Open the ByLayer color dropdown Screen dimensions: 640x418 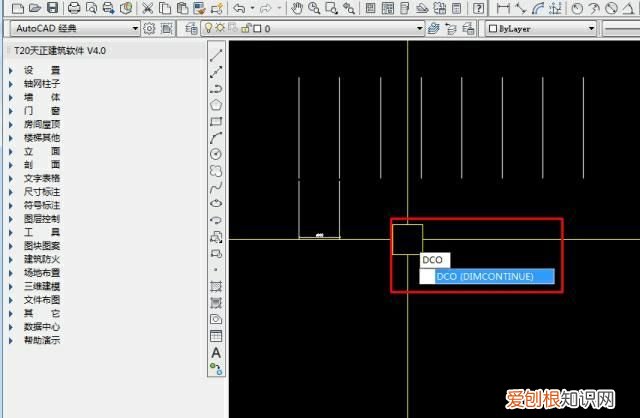tap(540, 29)
